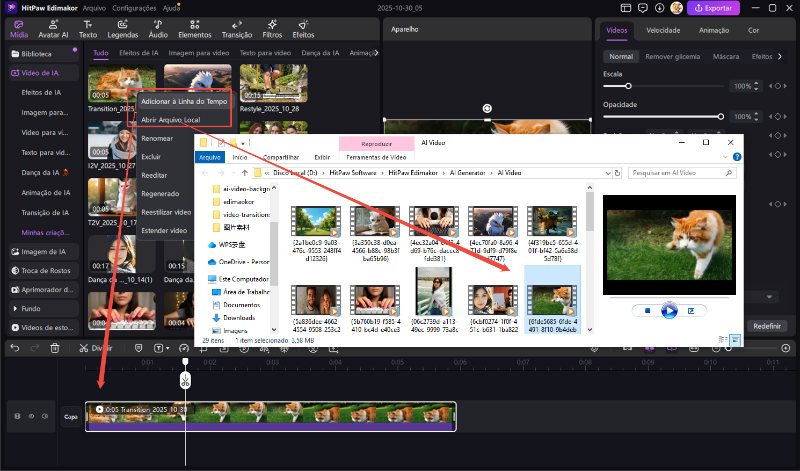Open the user avatar profile
This screenshot has height=471, width=800.
click(677, 8)
